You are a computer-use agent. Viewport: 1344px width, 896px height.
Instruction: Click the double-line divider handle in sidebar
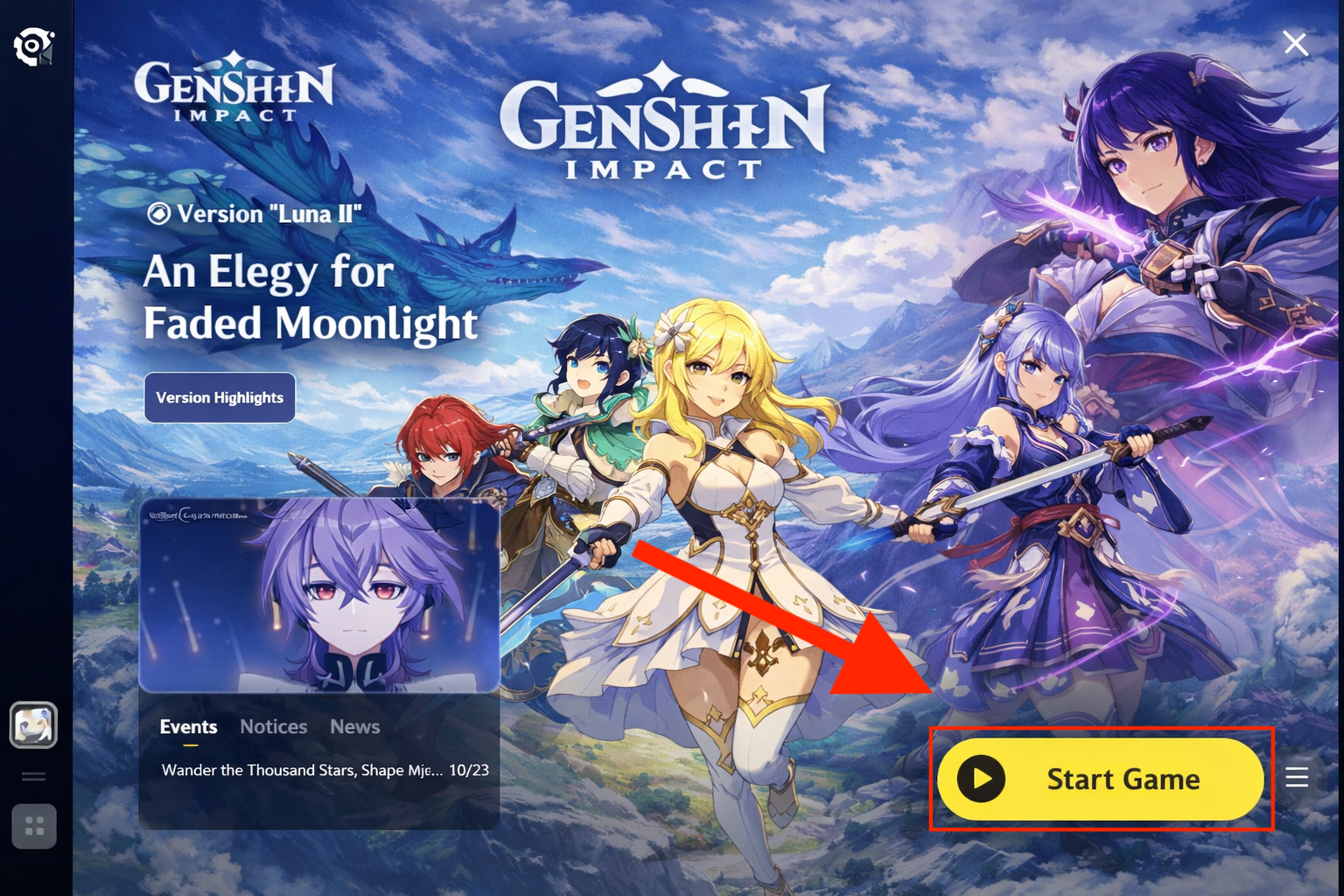[34, 776]
